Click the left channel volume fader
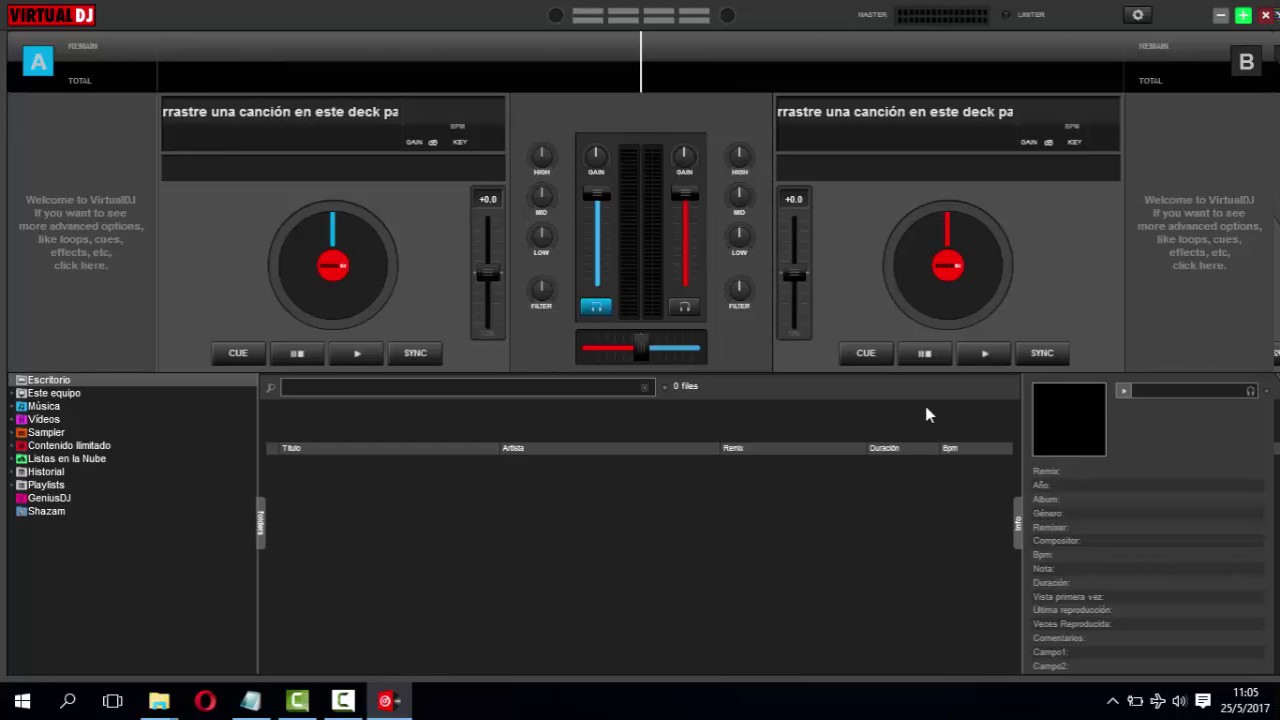This screenshot has width=1280, height=720. click(597, 194)
